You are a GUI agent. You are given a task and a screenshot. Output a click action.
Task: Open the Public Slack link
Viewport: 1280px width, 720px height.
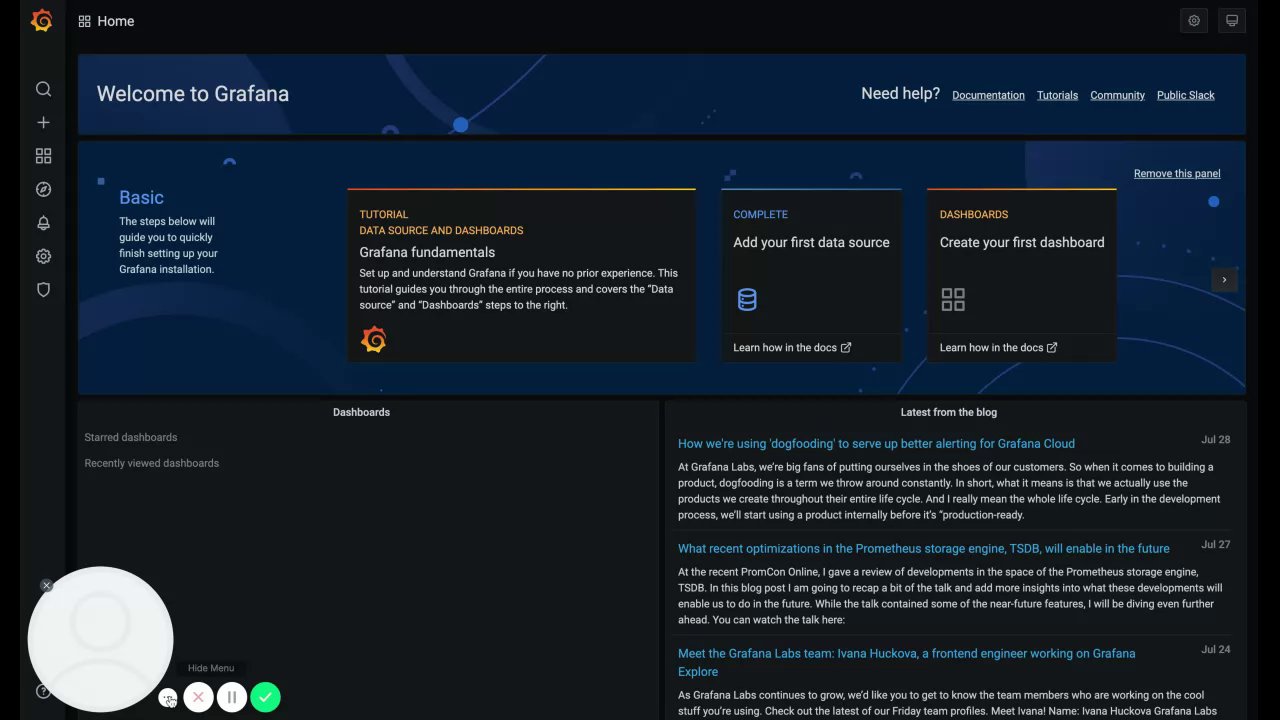1186,95
